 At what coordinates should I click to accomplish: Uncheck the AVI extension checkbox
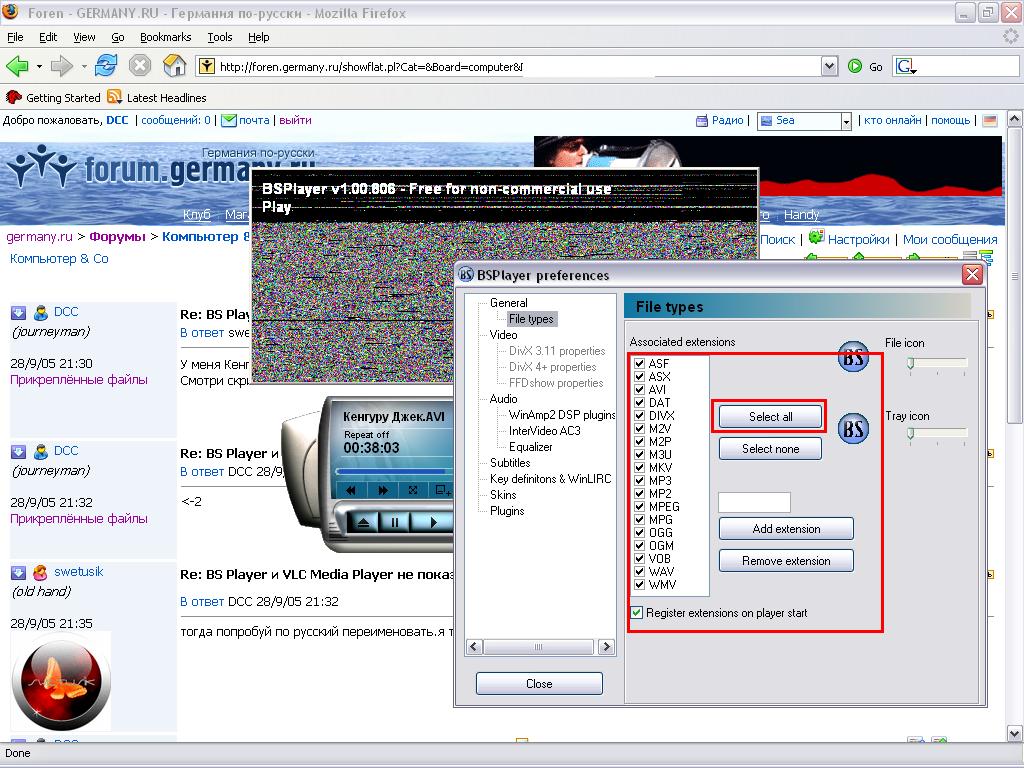(x=639, y=390)
